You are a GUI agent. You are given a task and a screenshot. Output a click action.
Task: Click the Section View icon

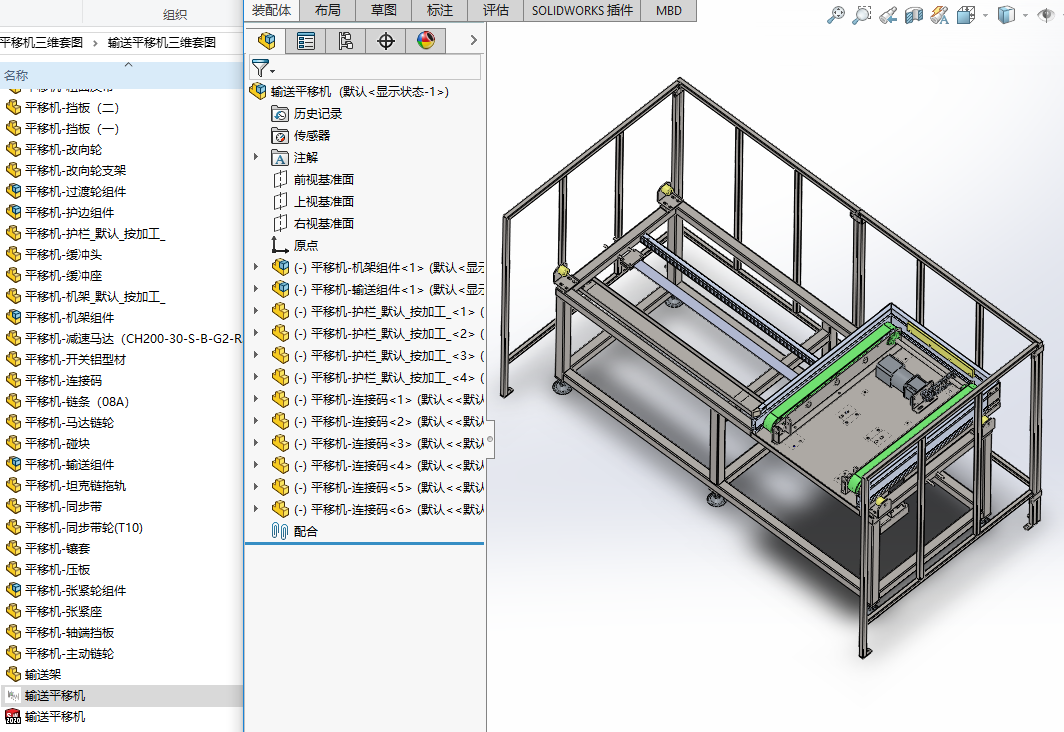[913, 15]
